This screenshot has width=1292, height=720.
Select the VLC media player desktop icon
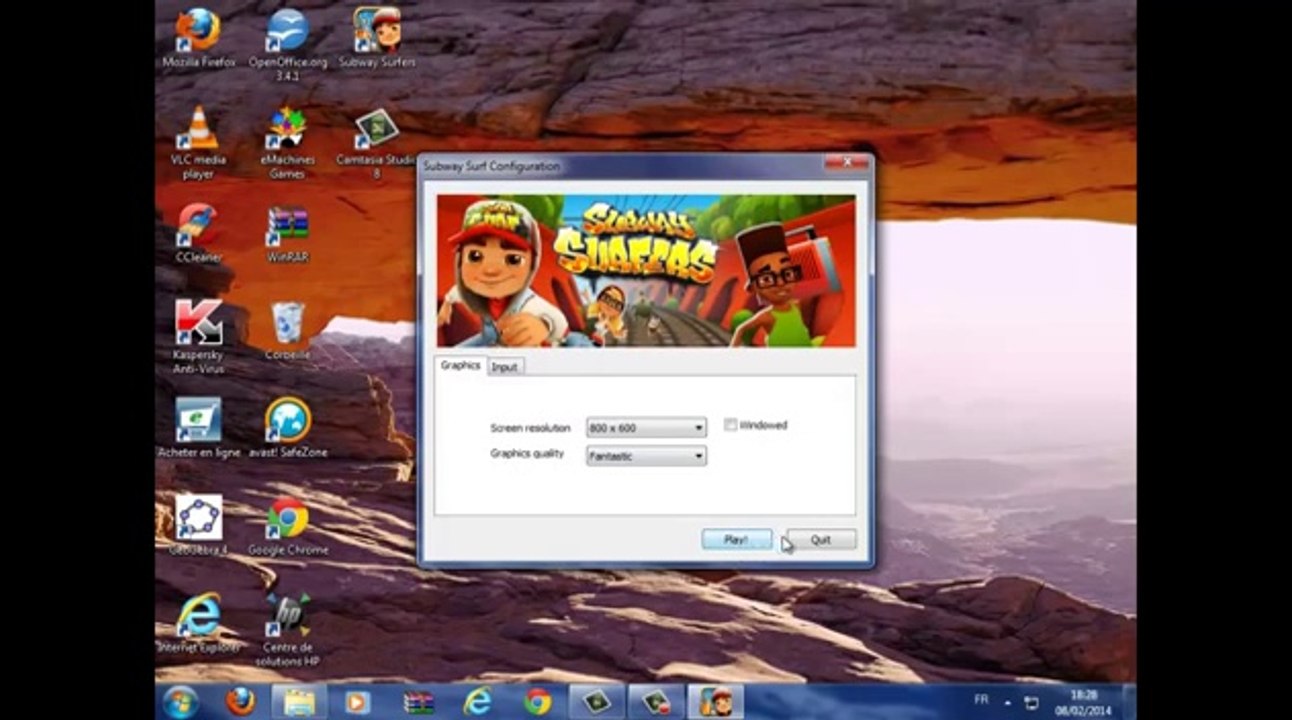click(x=198, y=141)
